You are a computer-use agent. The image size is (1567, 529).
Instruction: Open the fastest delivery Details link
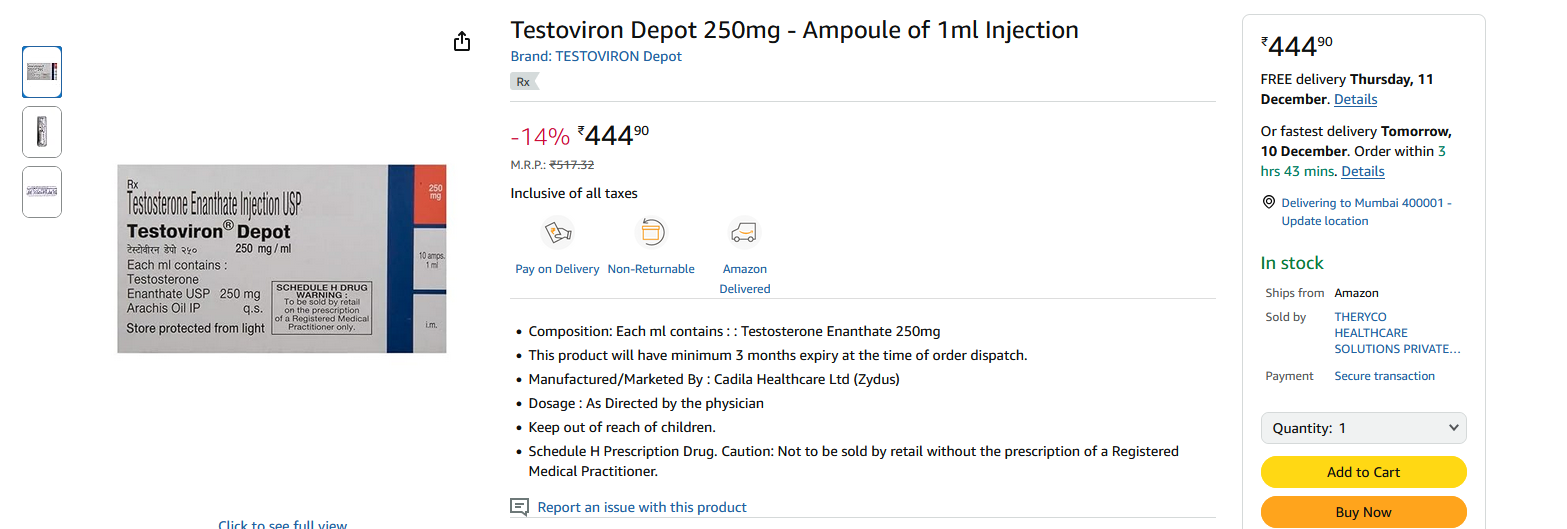tap(1363, 171)
